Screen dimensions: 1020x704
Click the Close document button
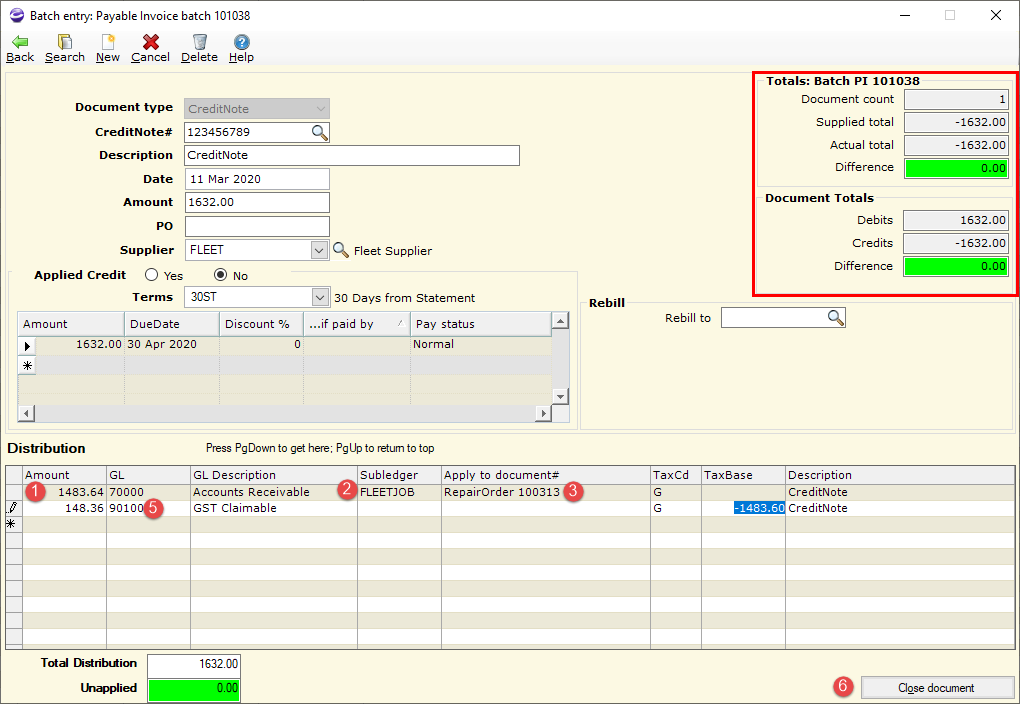pos(936,688)
